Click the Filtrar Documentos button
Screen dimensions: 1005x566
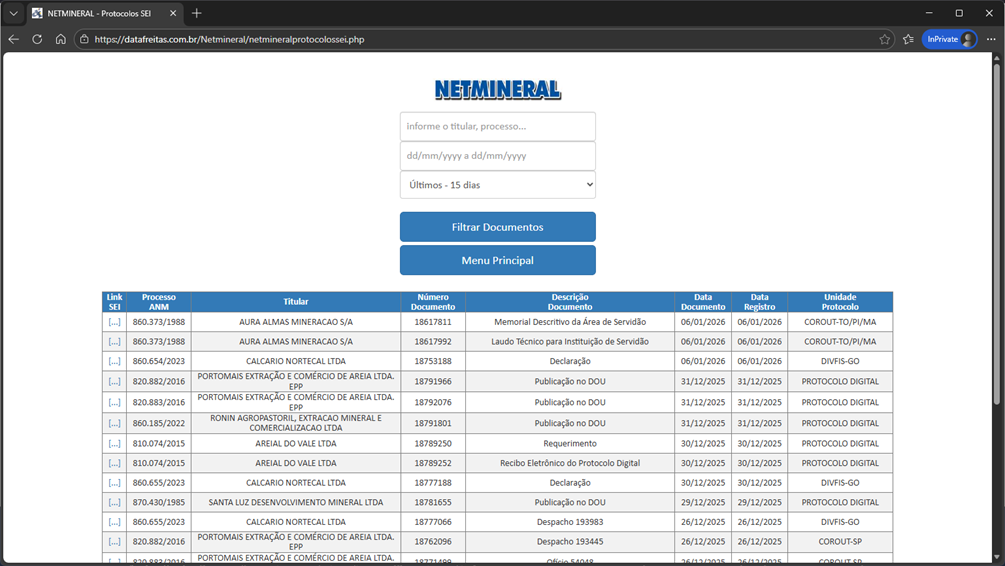(497, 227)
